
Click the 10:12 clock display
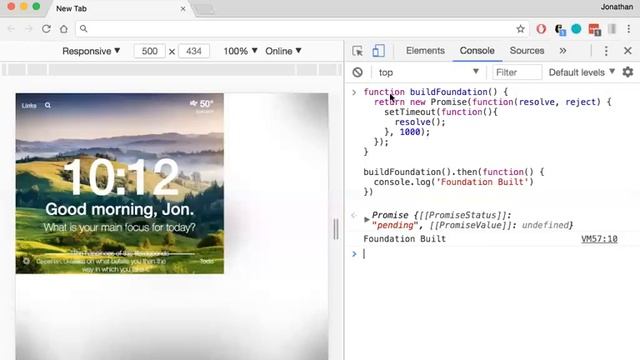tap(121, 178)
